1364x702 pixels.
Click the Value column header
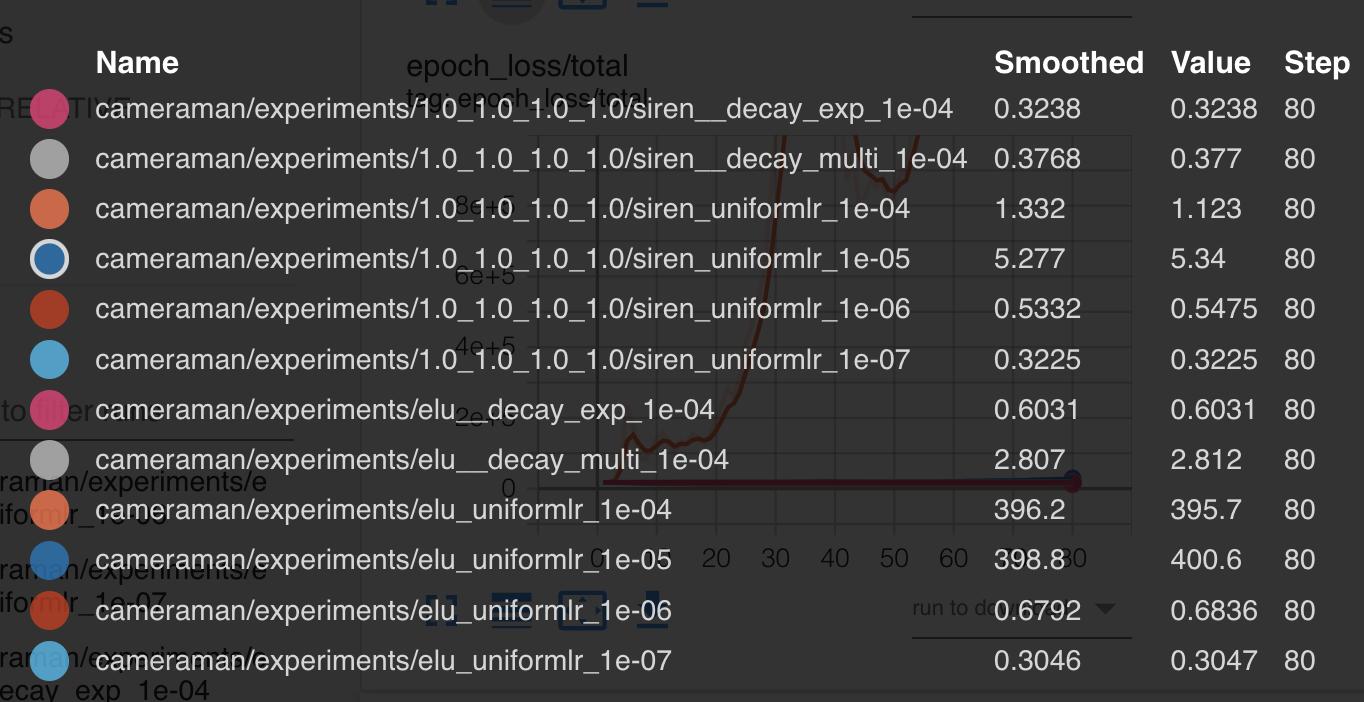pos(1211,62)
